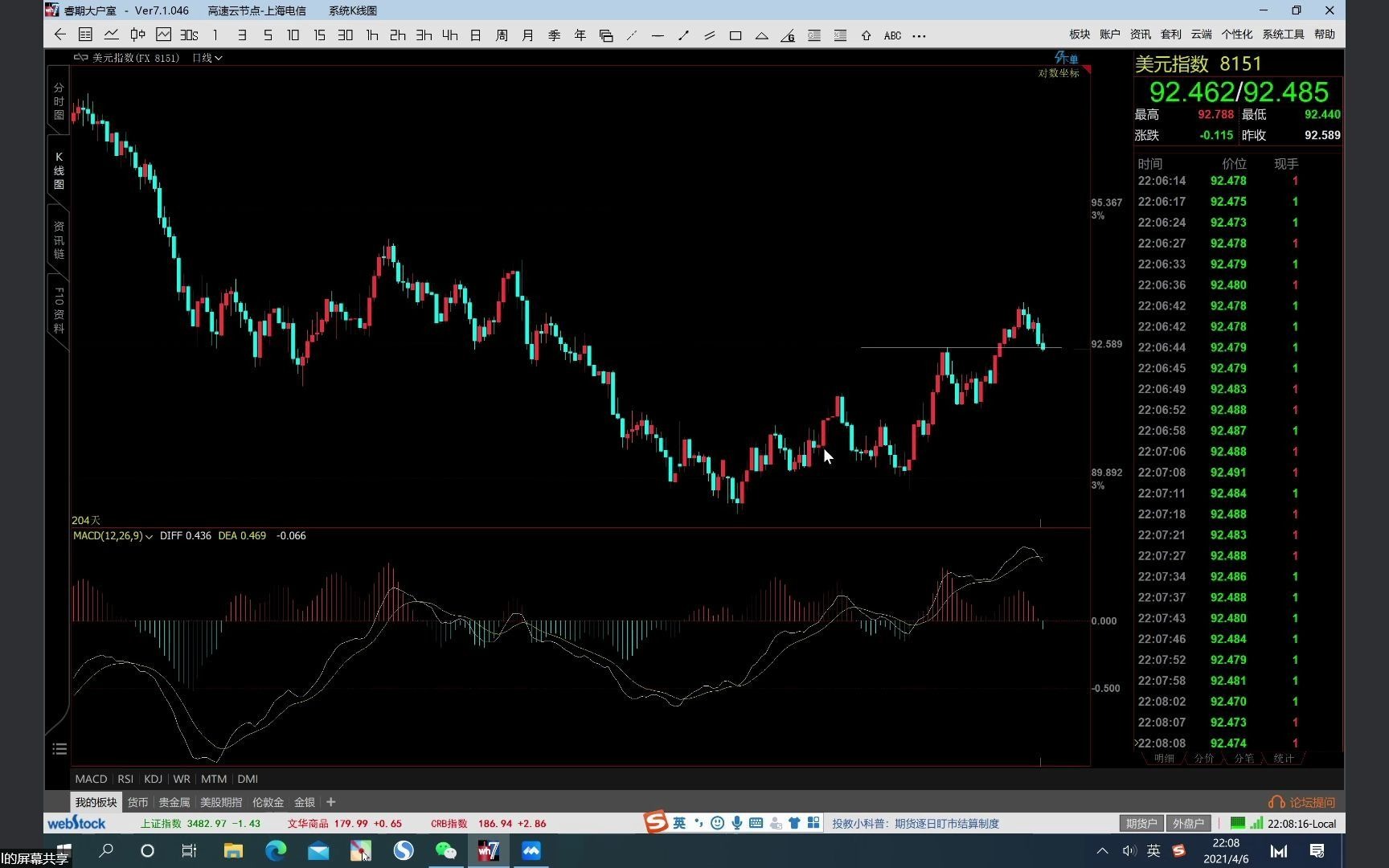1389x868 pixels.
Task: Click the list icon at bottom-left sidebar
Action: pyautogui.click(x=59, y=749)
